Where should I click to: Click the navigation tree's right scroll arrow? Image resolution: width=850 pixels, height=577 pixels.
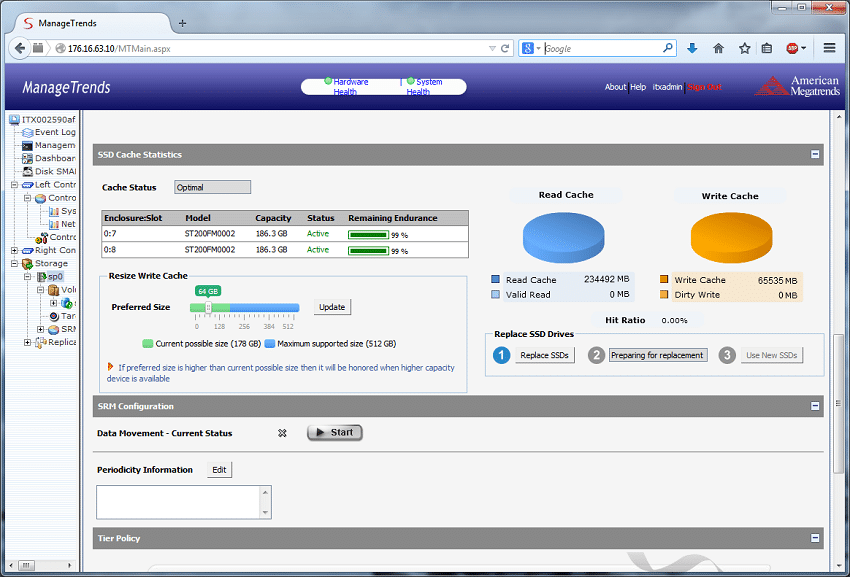[69, 565]
